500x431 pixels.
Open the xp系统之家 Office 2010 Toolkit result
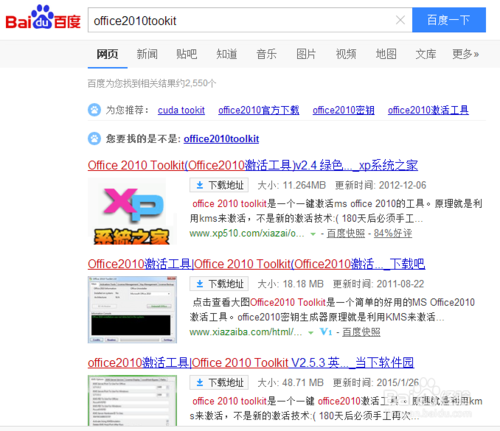click(x=253, y=165)
